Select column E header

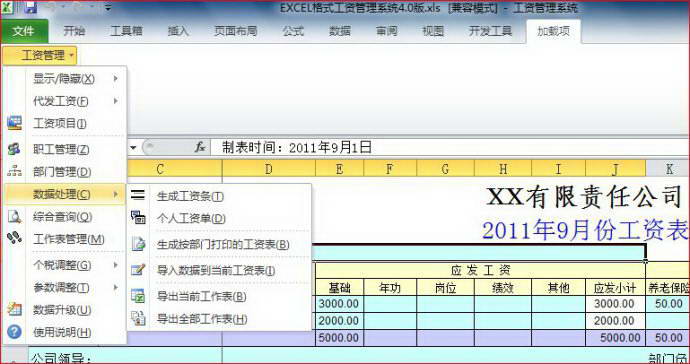(x=339, y=169)
